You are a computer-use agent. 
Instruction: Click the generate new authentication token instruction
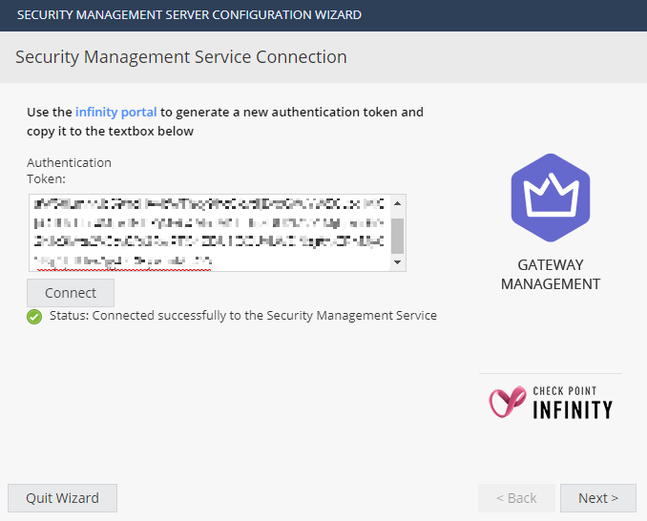(225, 121)
